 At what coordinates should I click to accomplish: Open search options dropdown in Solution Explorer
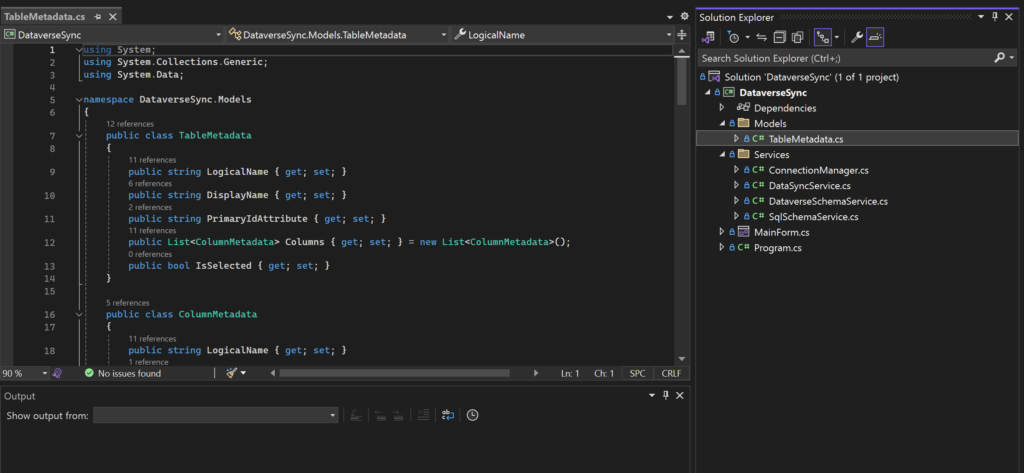click(1012, 58)
